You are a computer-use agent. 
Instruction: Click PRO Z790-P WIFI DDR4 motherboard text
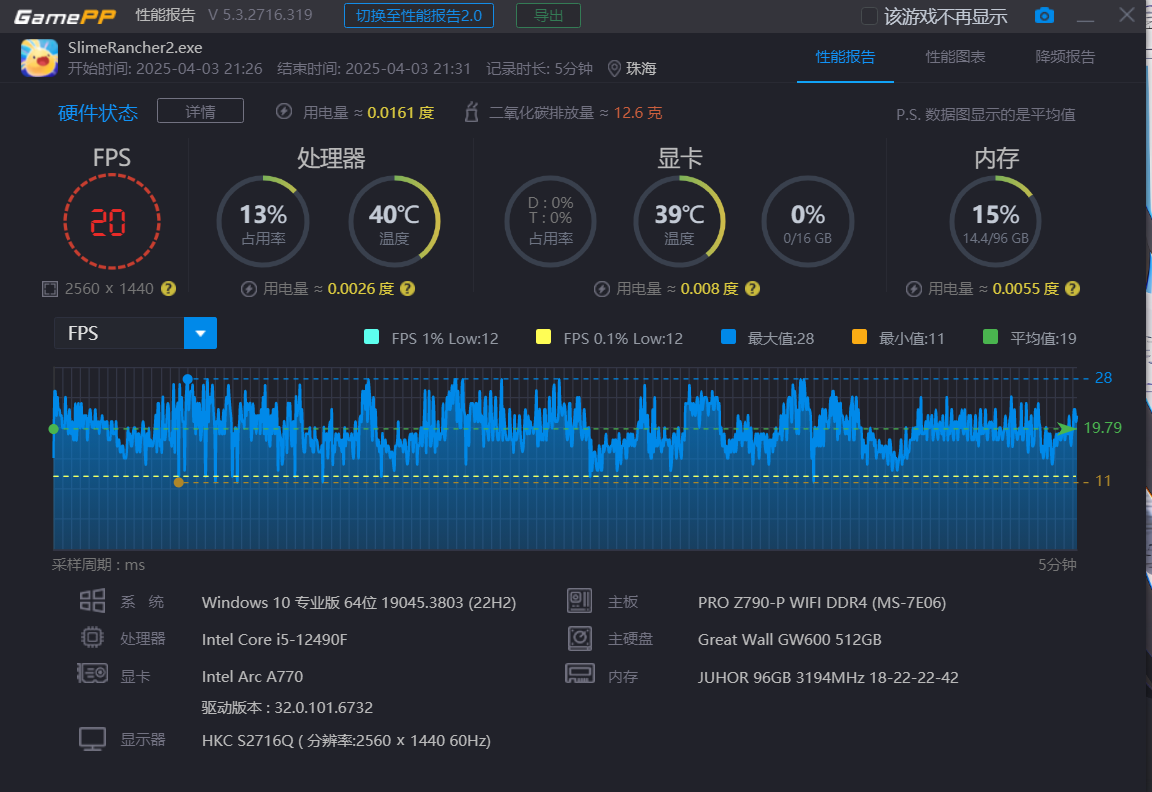coord(821,602)
